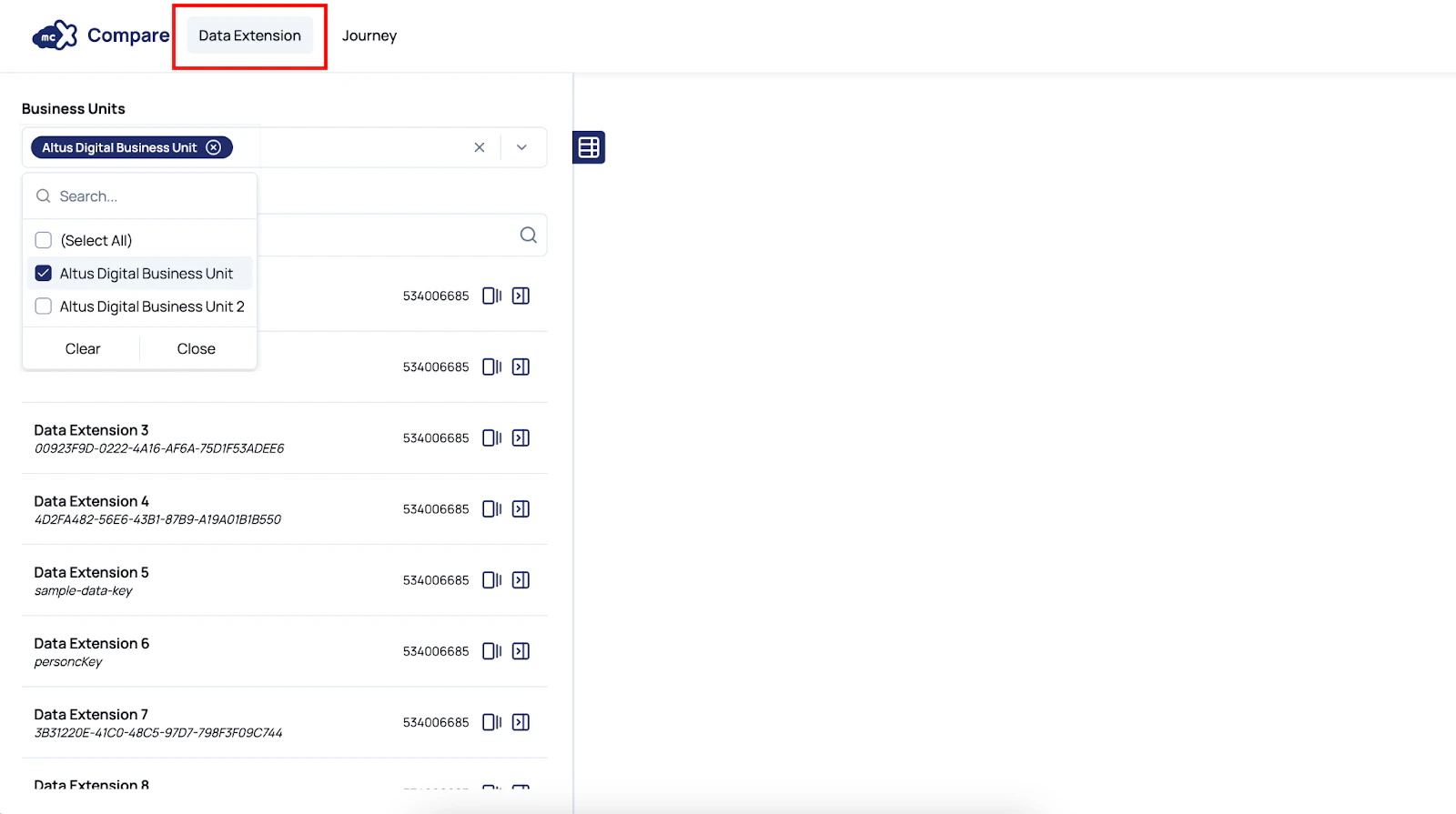Click the personcKey text
1456x814 pixels.
click(x=68, y=661)
